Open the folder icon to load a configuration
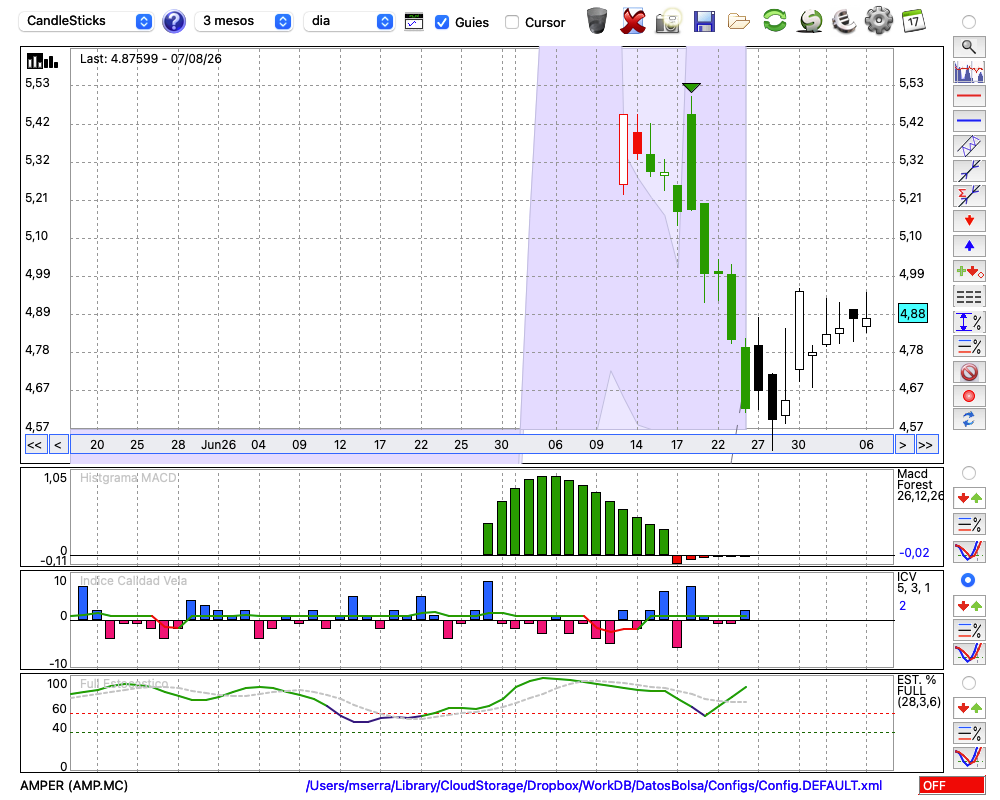Image resolution: width=1000 pixels, height=800 pixels. (739, 22)
